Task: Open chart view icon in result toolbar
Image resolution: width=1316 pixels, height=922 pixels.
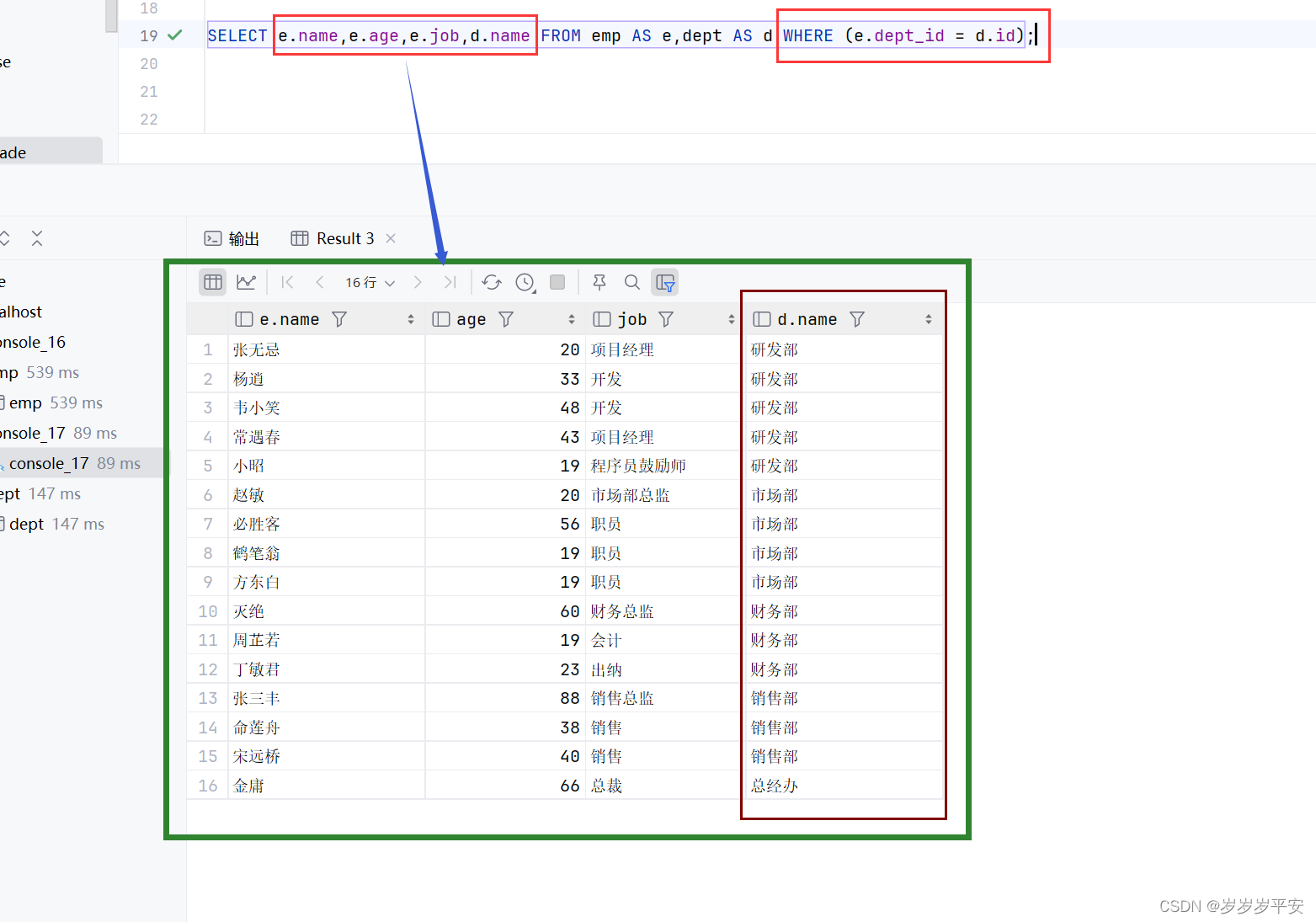Action: click(246, 282)
